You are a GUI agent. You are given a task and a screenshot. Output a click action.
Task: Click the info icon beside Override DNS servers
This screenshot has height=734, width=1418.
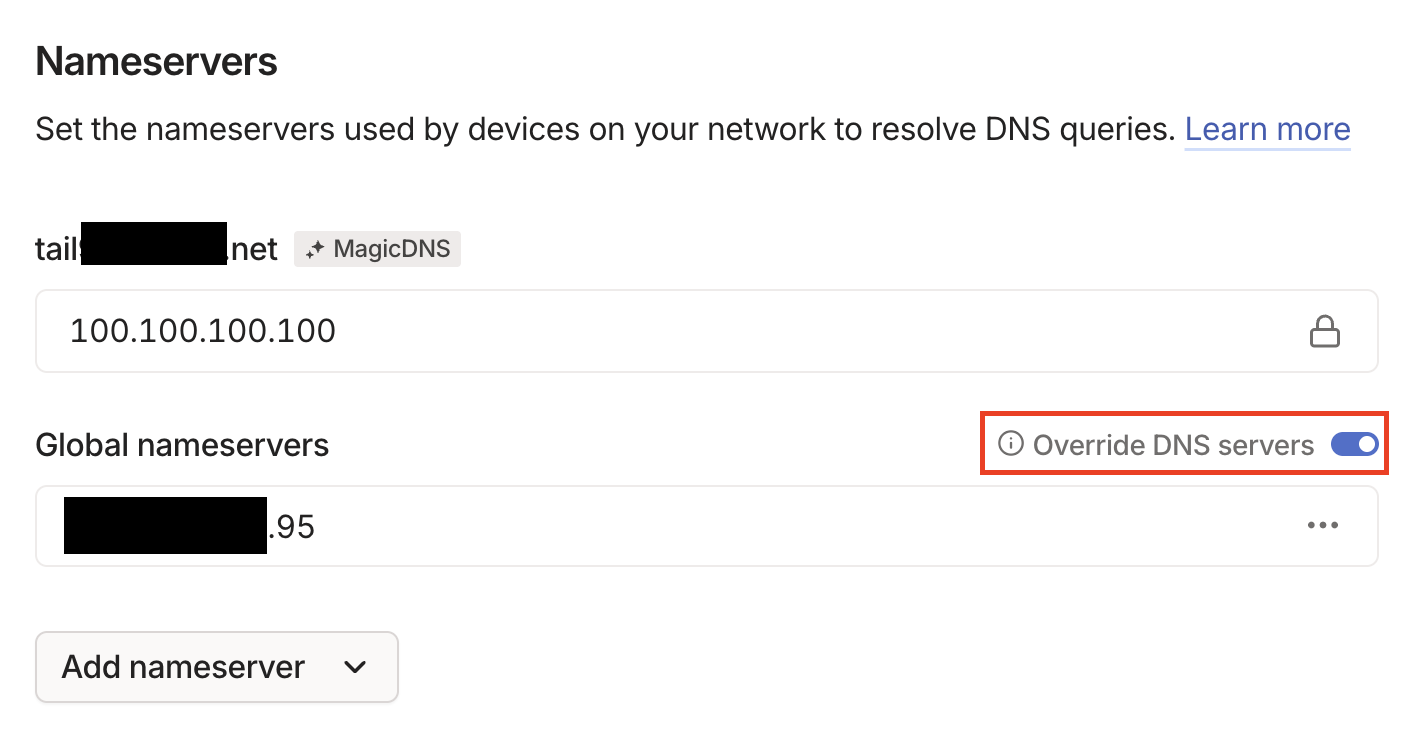pyautogui.click(x=1010, y=444)
